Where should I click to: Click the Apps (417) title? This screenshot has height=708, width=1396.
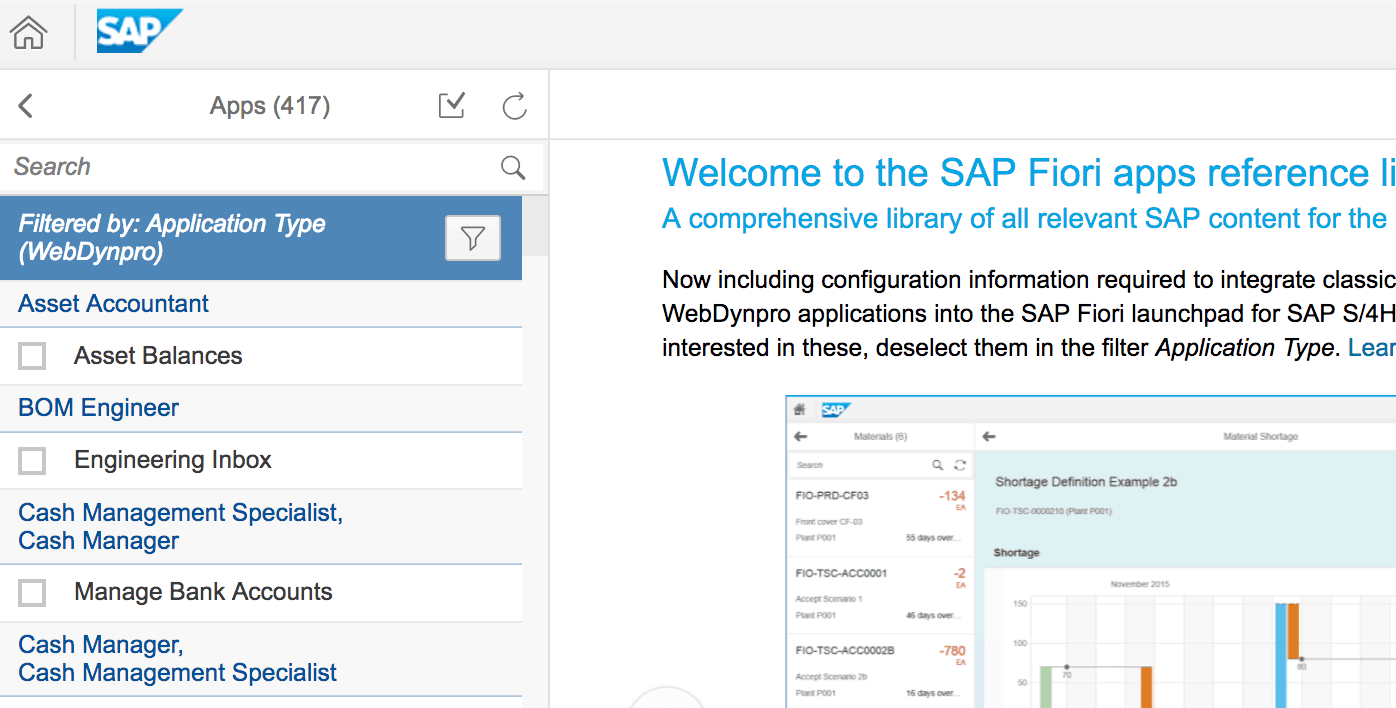click(x=270, y=106)
